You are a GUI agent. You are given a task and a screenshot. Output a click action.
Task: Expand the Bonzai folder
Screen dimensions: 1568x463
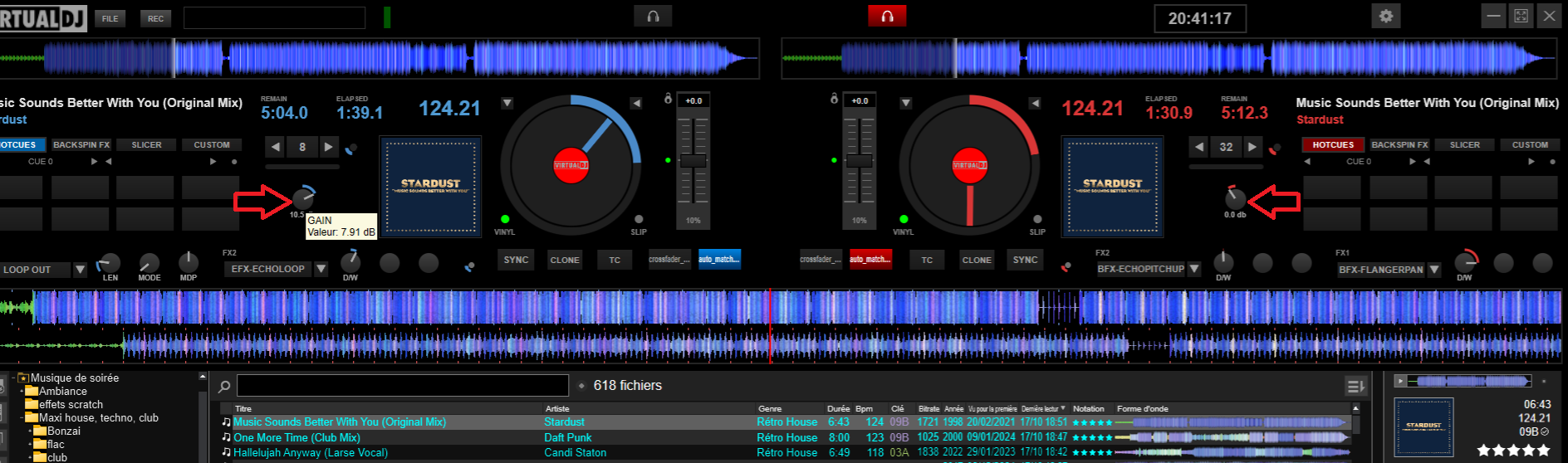(30, 431)
